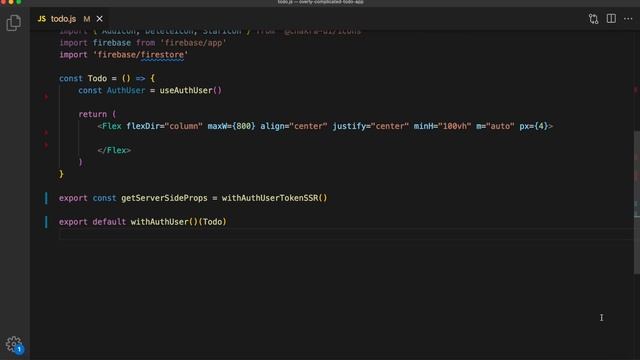The width and height of the screenshot is (640, 360).
Task: Split the editor with the split icon
Action: click(611, 19)
